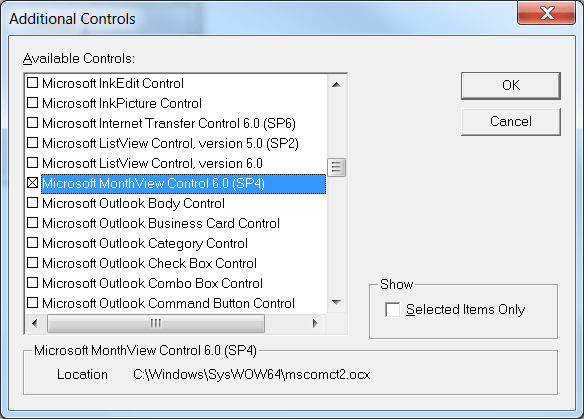Check the Microsoft InkEdit Control checkbox
This screenshot has height=419, width=584.
[33, 83]
